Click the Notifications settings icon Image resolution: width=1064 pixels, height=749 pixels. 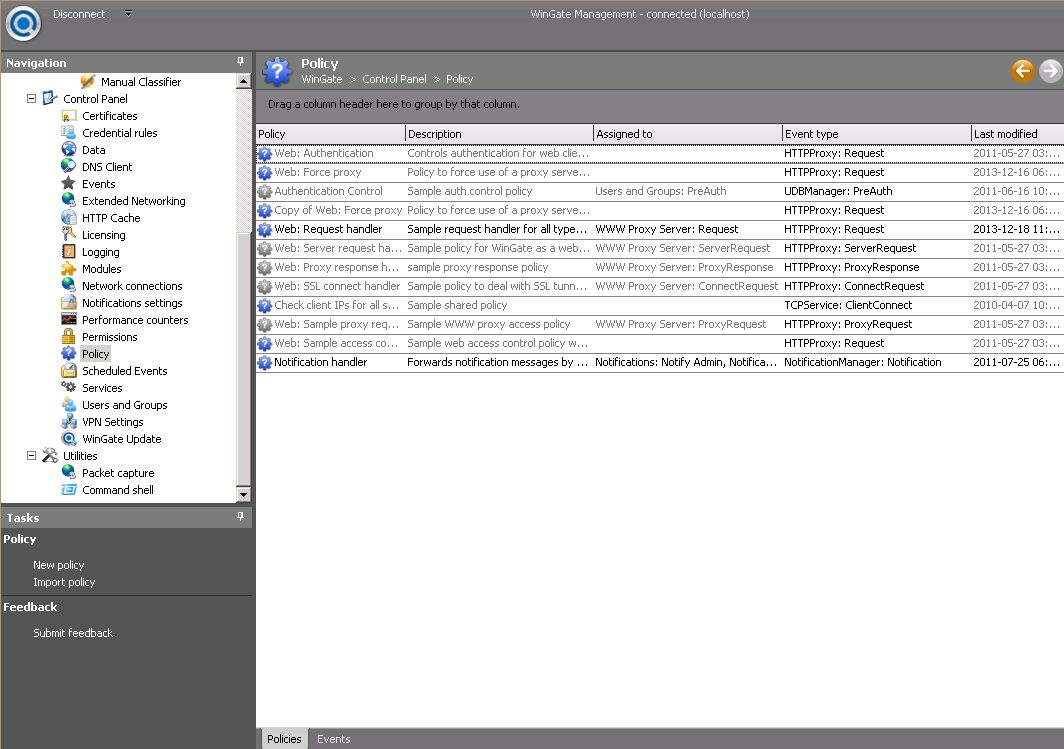click(69, 303)
